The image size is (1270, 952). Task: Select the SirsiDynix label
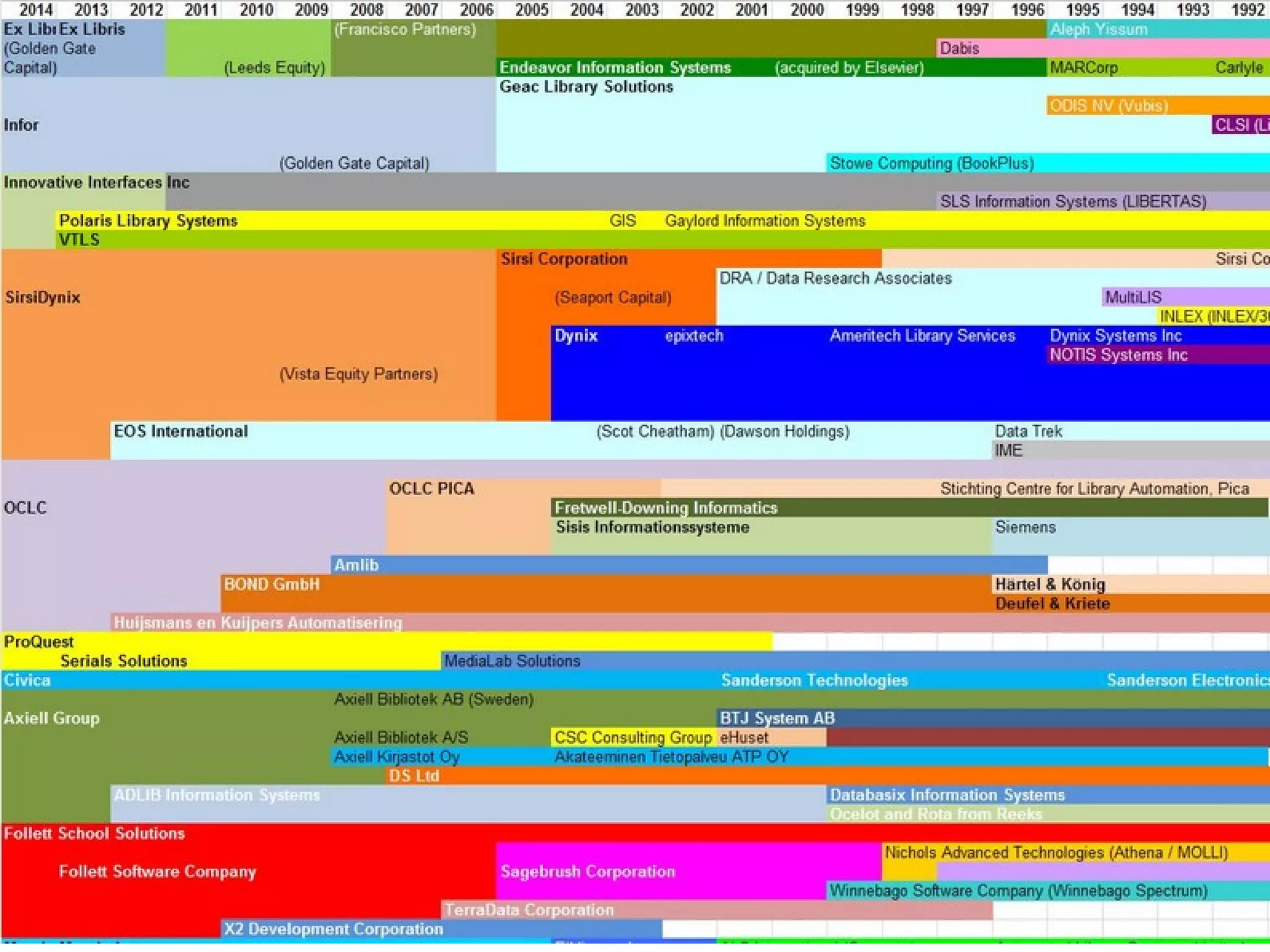pyautogui.click(x=43, y=297)
